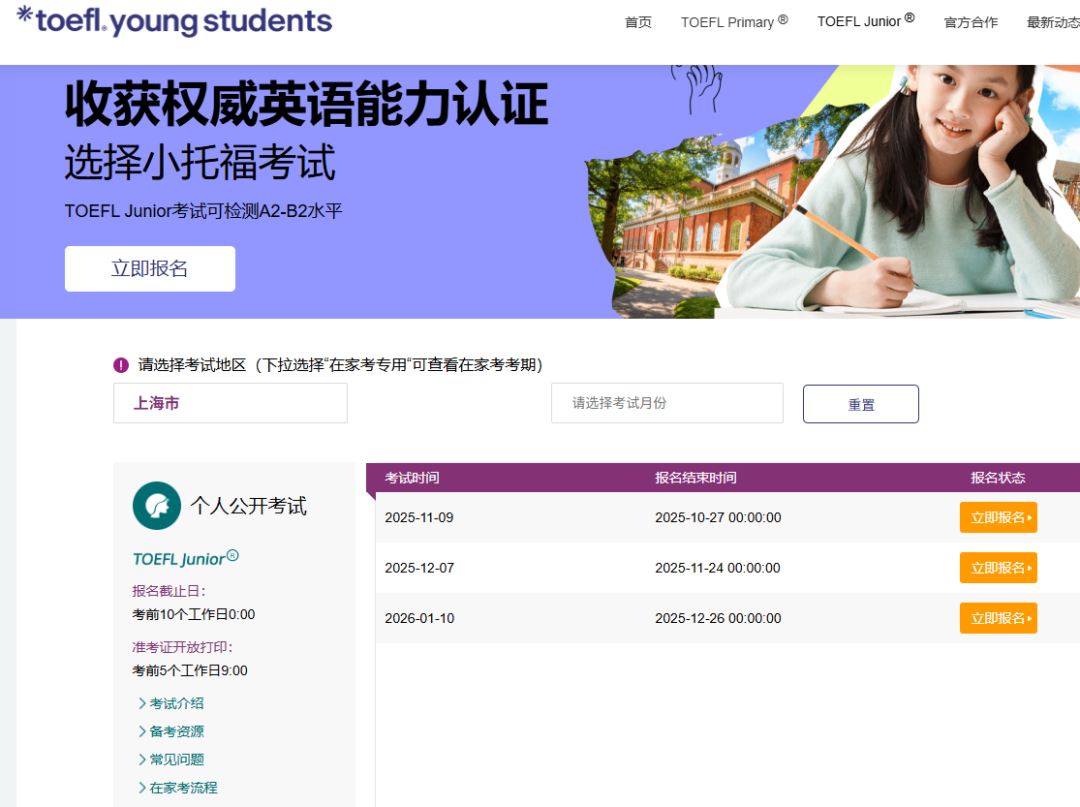Click the chevron before 考试介绍
Screen dimensions: 1080x807
click(142, 704)
